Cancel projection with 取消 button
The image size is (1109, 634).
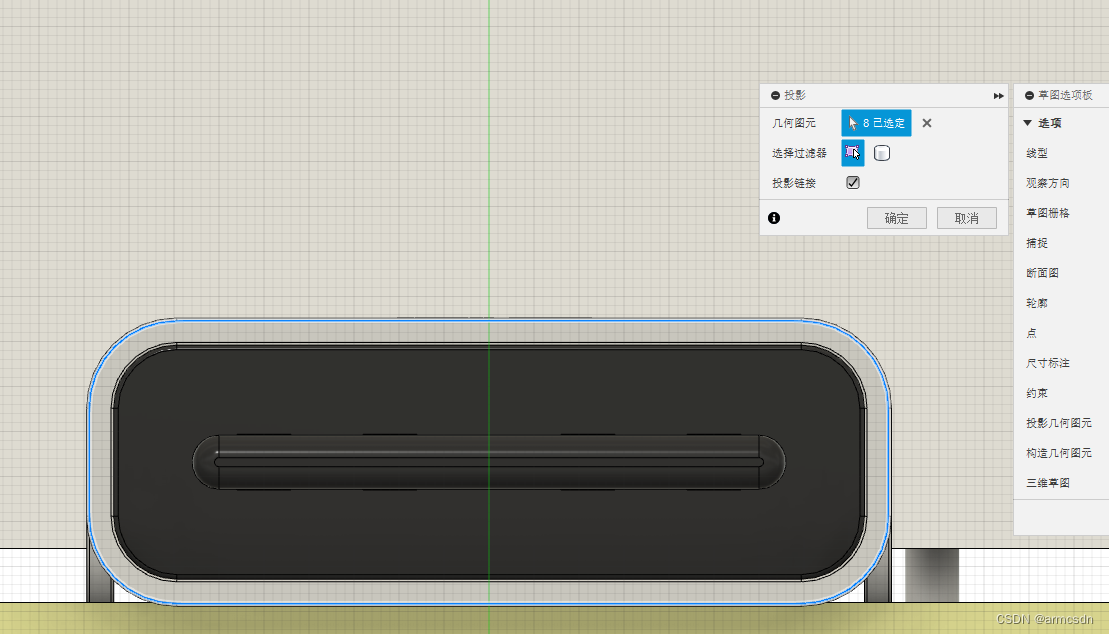pos(966,218)
